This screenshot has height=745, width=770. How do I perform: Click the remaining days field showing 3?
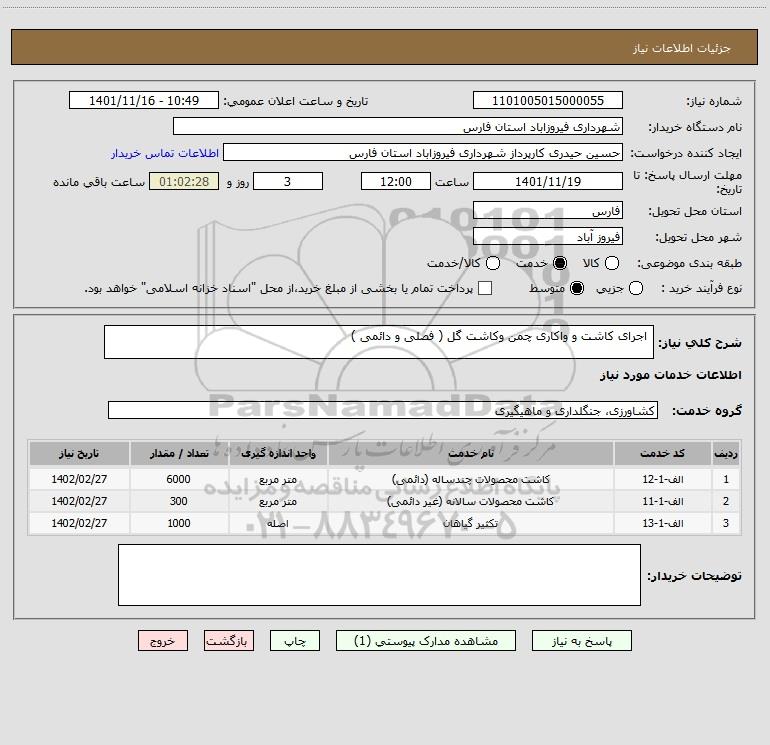point(288,181)
